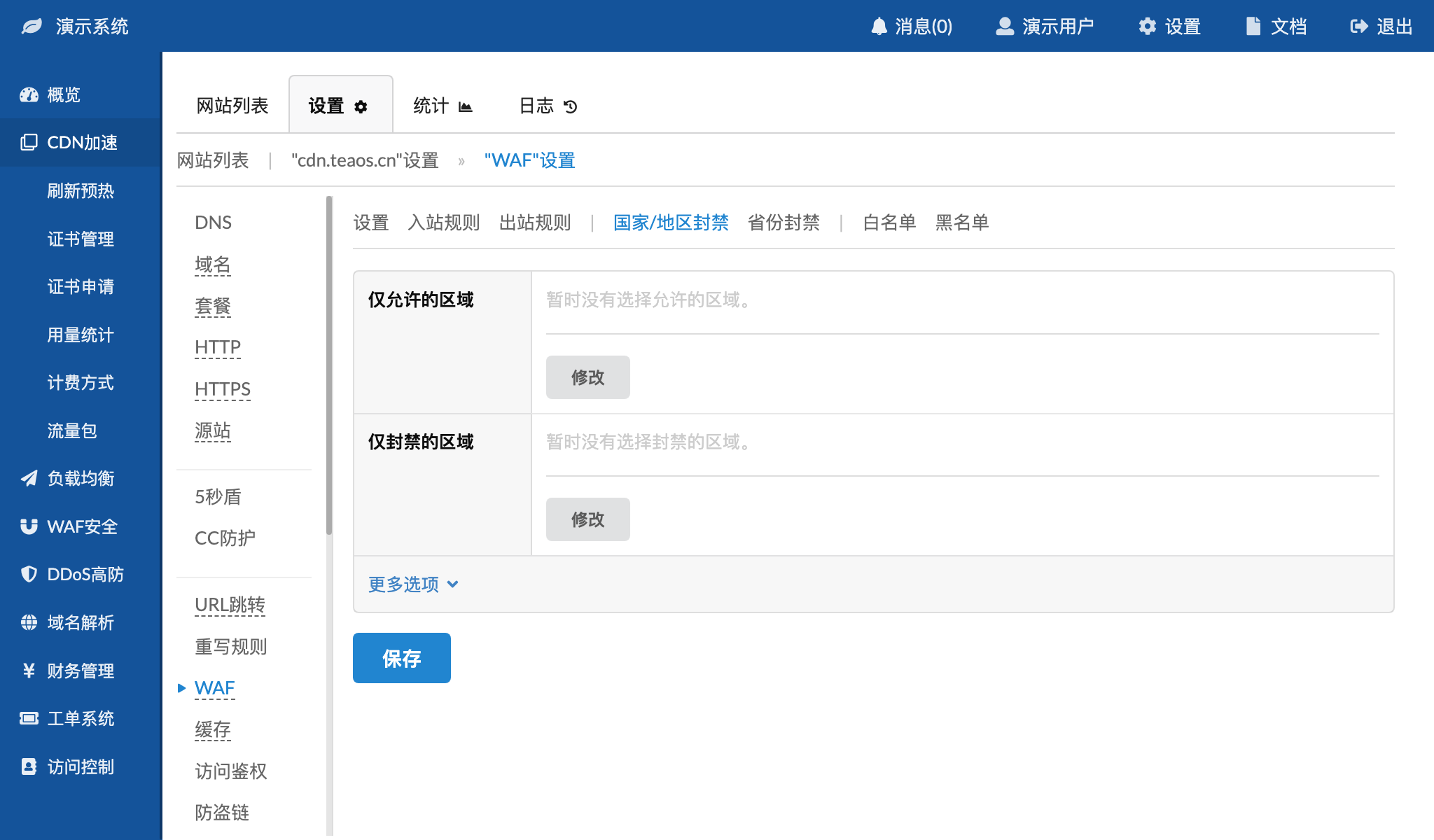Click the logout arrow icon
Image resolution: width=1434 pixels, height=840 pixels.
tap(1358, 27)
